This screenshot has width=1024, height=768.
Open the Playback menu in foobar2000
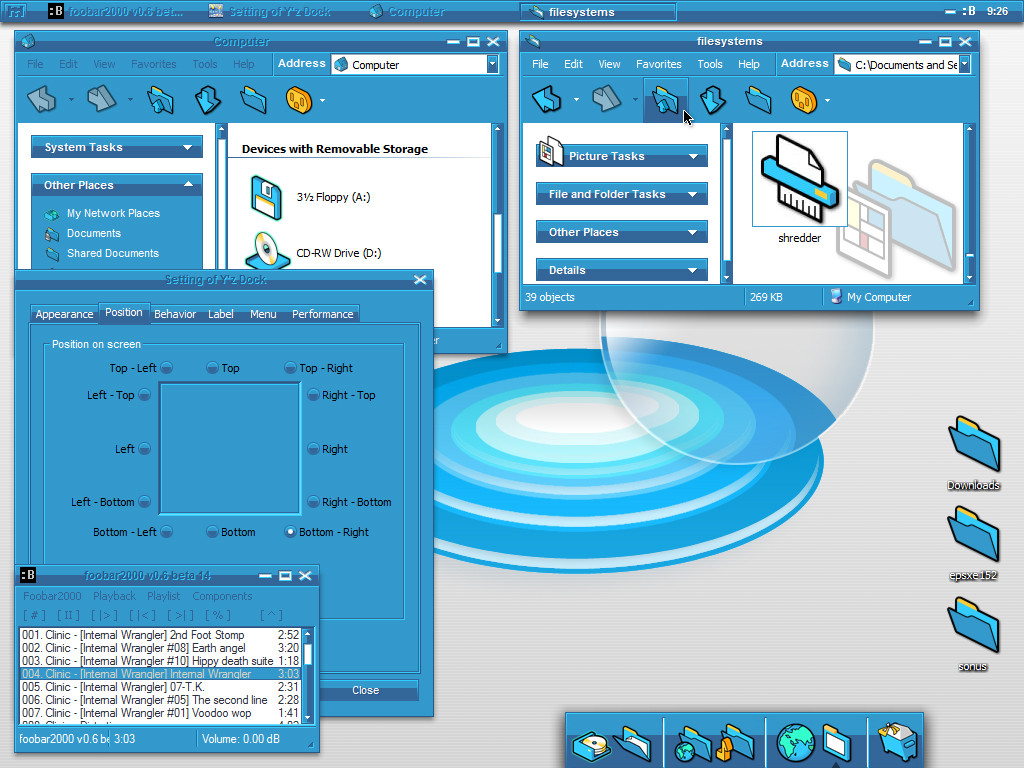coord(114,596)
